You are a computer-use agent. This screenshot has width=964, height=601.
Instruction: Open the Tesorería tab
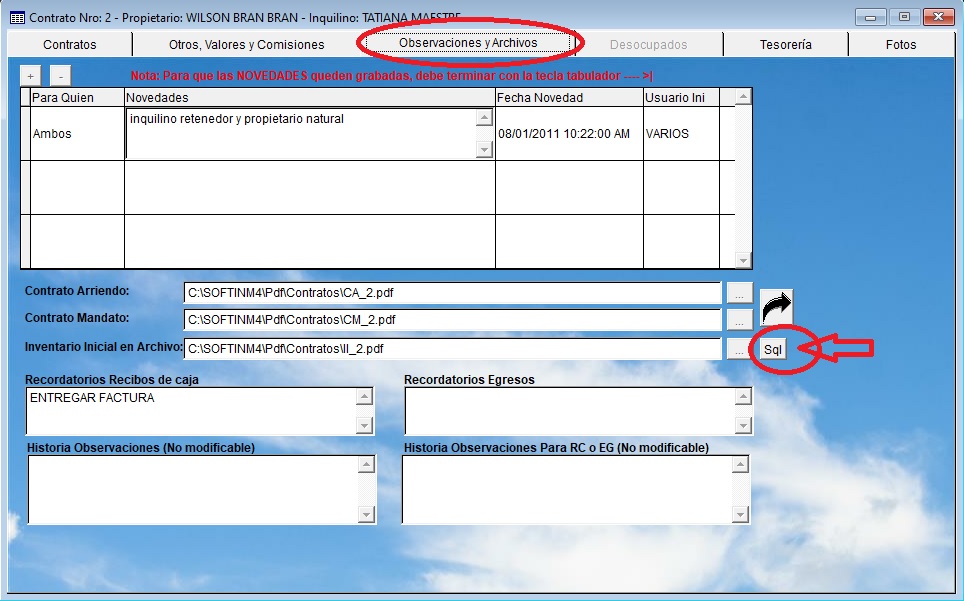[x=785, y=45]
